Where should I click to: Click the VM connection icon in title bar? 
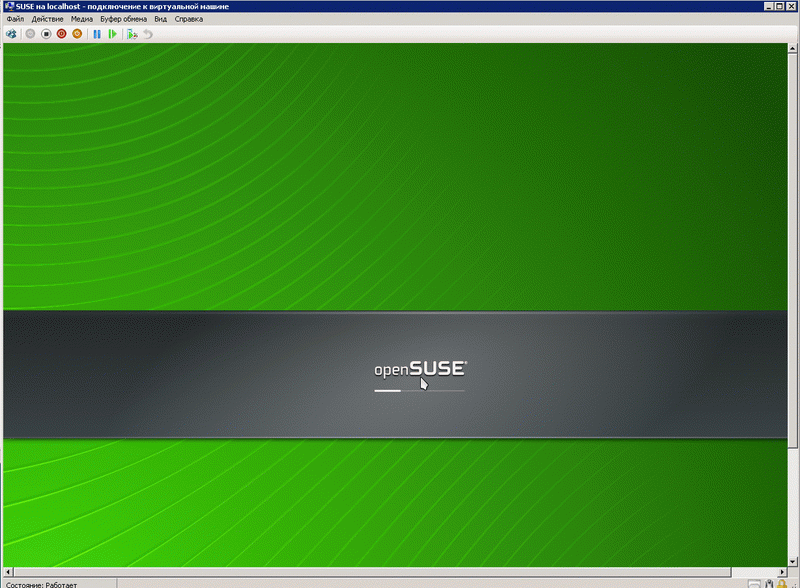[9, 6]
